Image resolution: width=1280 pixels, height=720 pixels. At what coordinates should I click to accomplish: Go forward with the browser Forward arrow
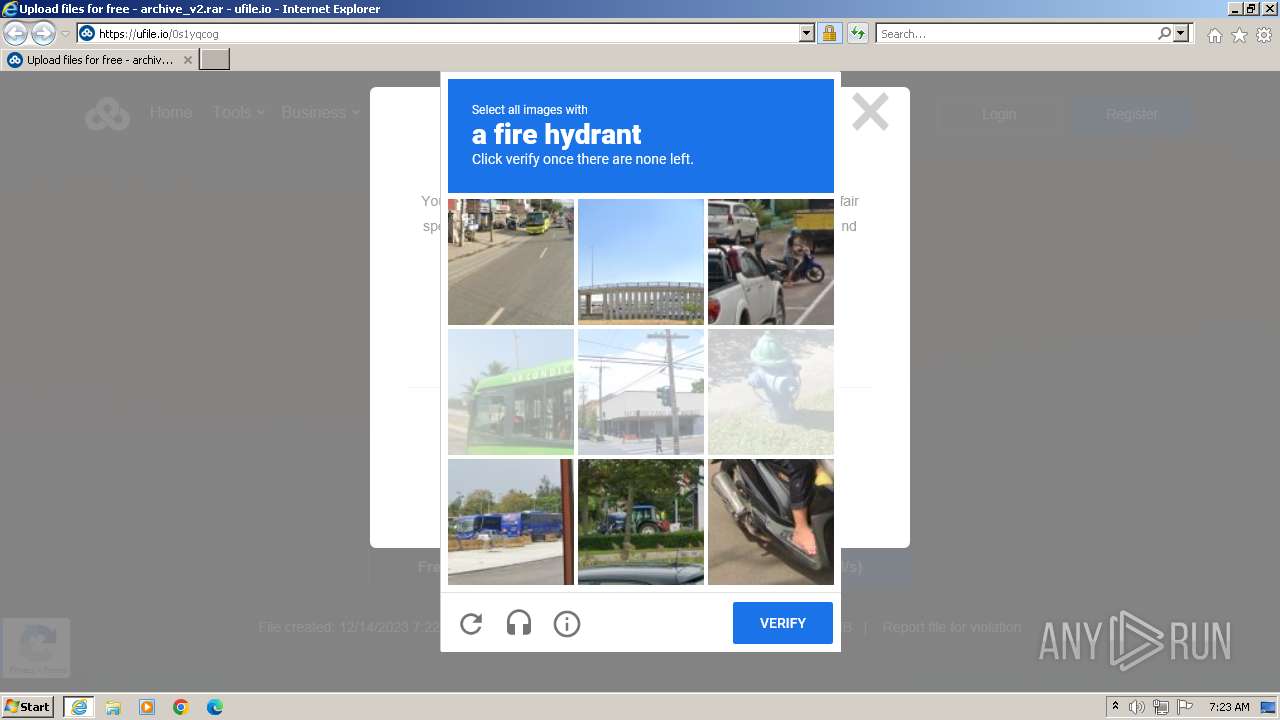click(x=43, y=33)
